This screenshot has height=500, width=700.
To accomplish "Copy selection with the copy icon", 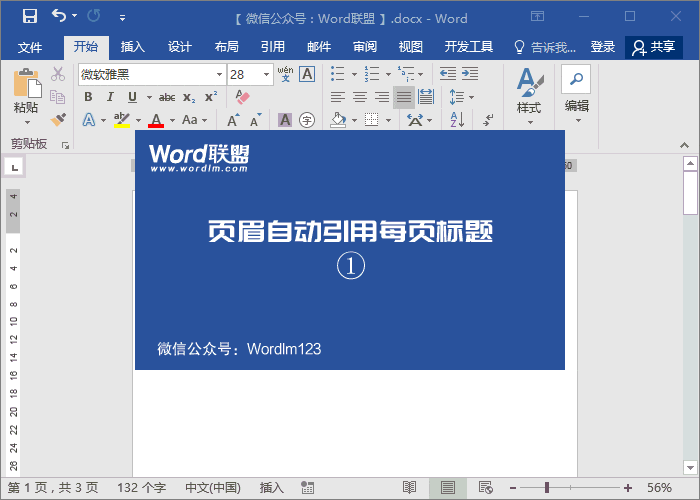I will click(x=58, y=97).
